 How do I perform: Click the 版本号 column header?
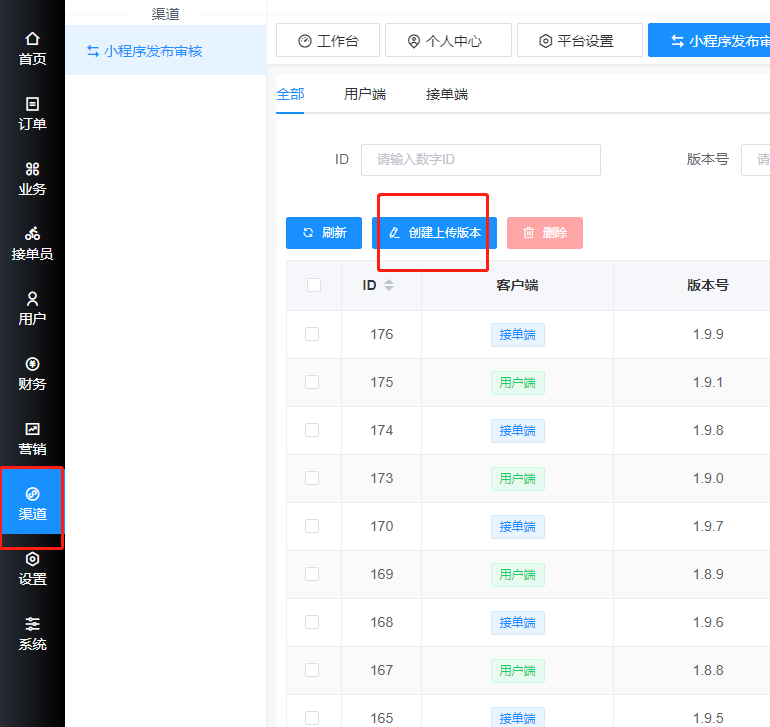click(708, 285)
